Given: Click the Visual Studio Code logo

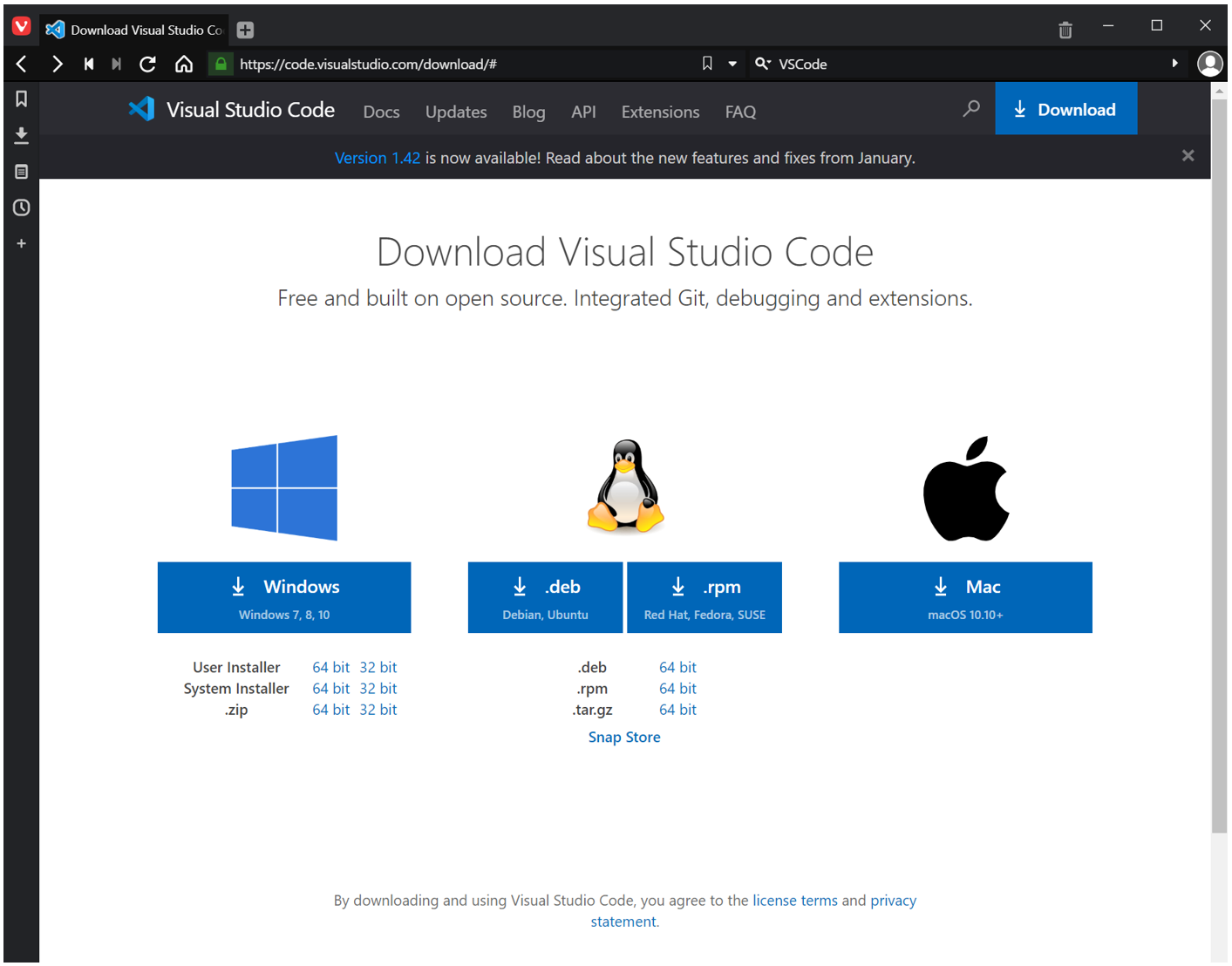Looking at the screenshot, I should point(231,109).
